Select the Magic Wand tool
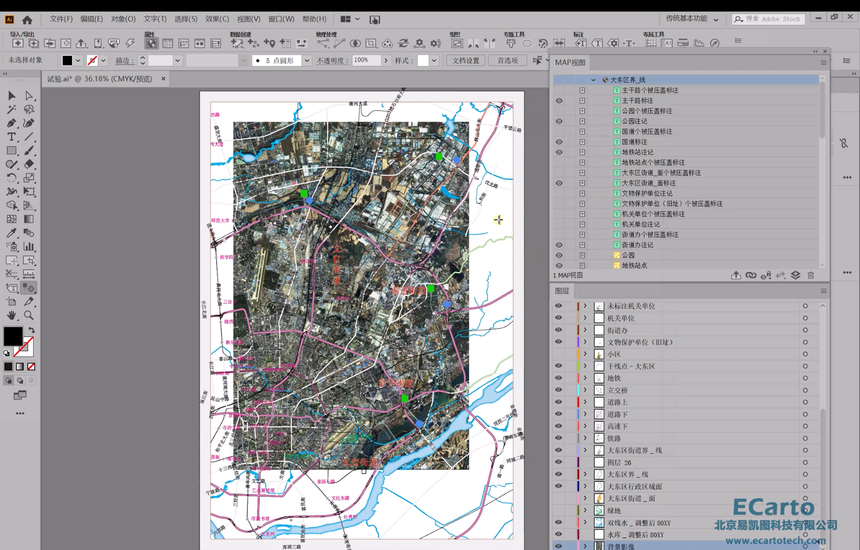Viewport: 860px width, 550px height. pyautogui.click(x=12, y=109)
